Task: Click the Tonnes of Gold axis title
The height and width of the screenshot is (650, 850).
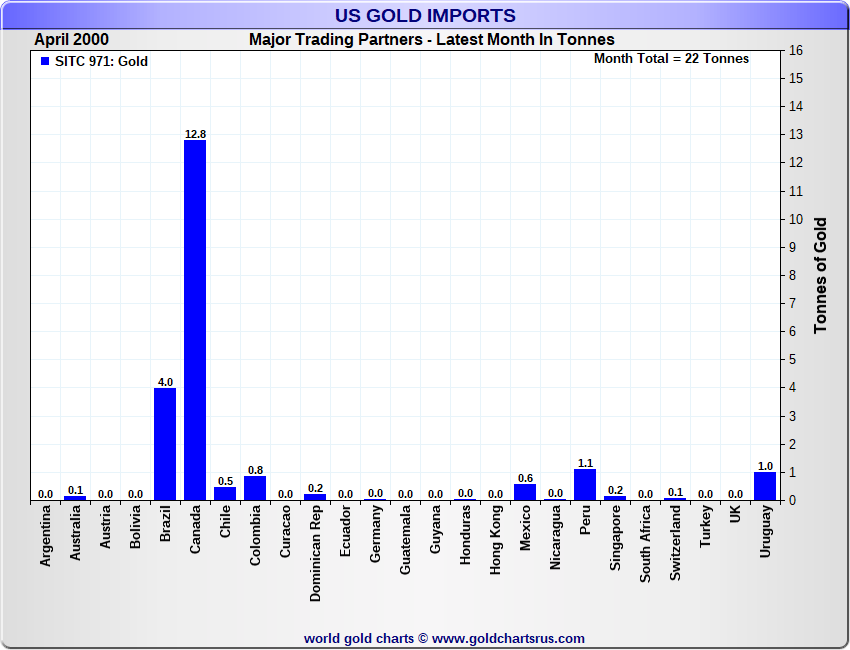Action: coord(821,275)
